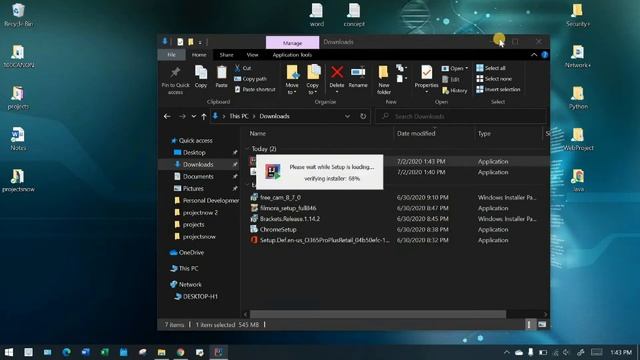Collapse the Today (2) group
The image size is (640, 360).
[248, 149]
